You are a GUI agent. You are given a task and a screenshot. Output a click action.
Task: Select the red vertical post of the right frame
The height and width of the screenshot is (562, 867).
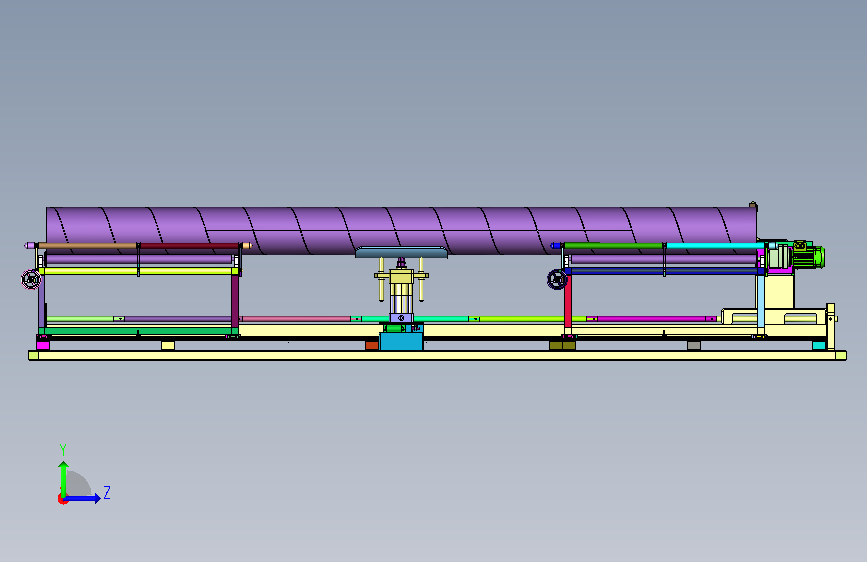(568, 303)
